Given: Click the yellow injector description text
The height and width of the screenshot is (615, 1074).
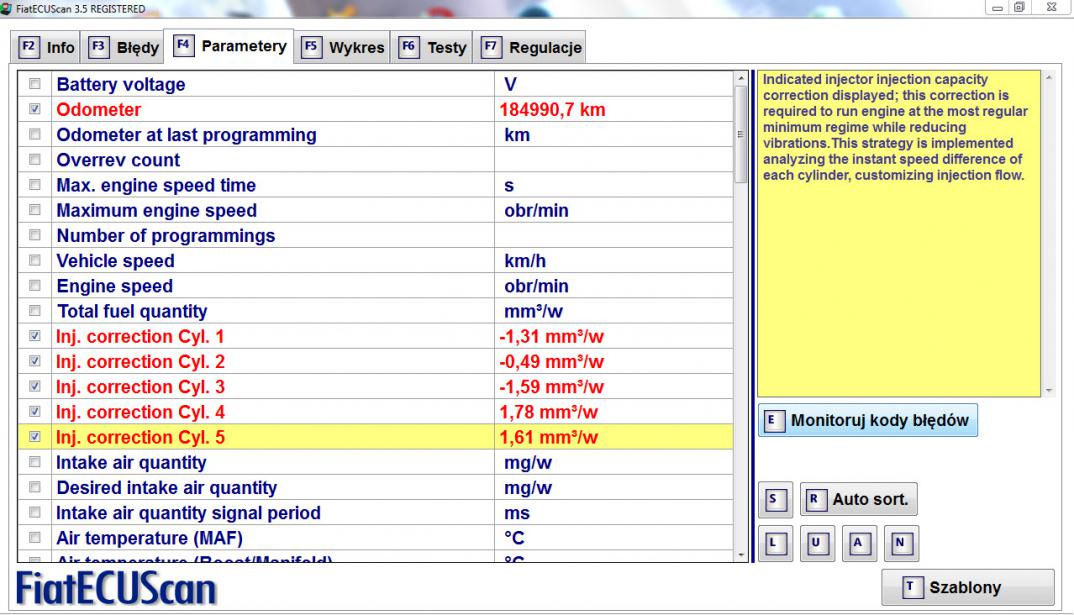Looking at the screenshot, I should 895,127.
